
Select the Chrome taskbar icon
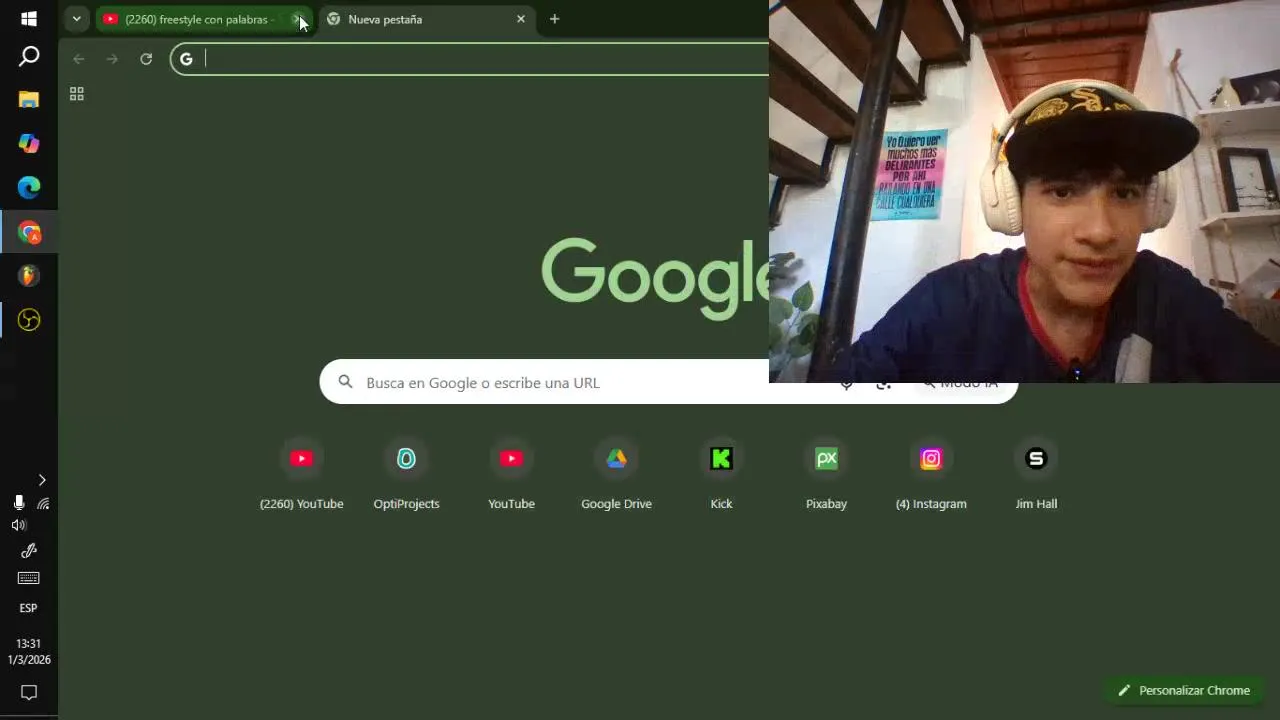point(29,233)
